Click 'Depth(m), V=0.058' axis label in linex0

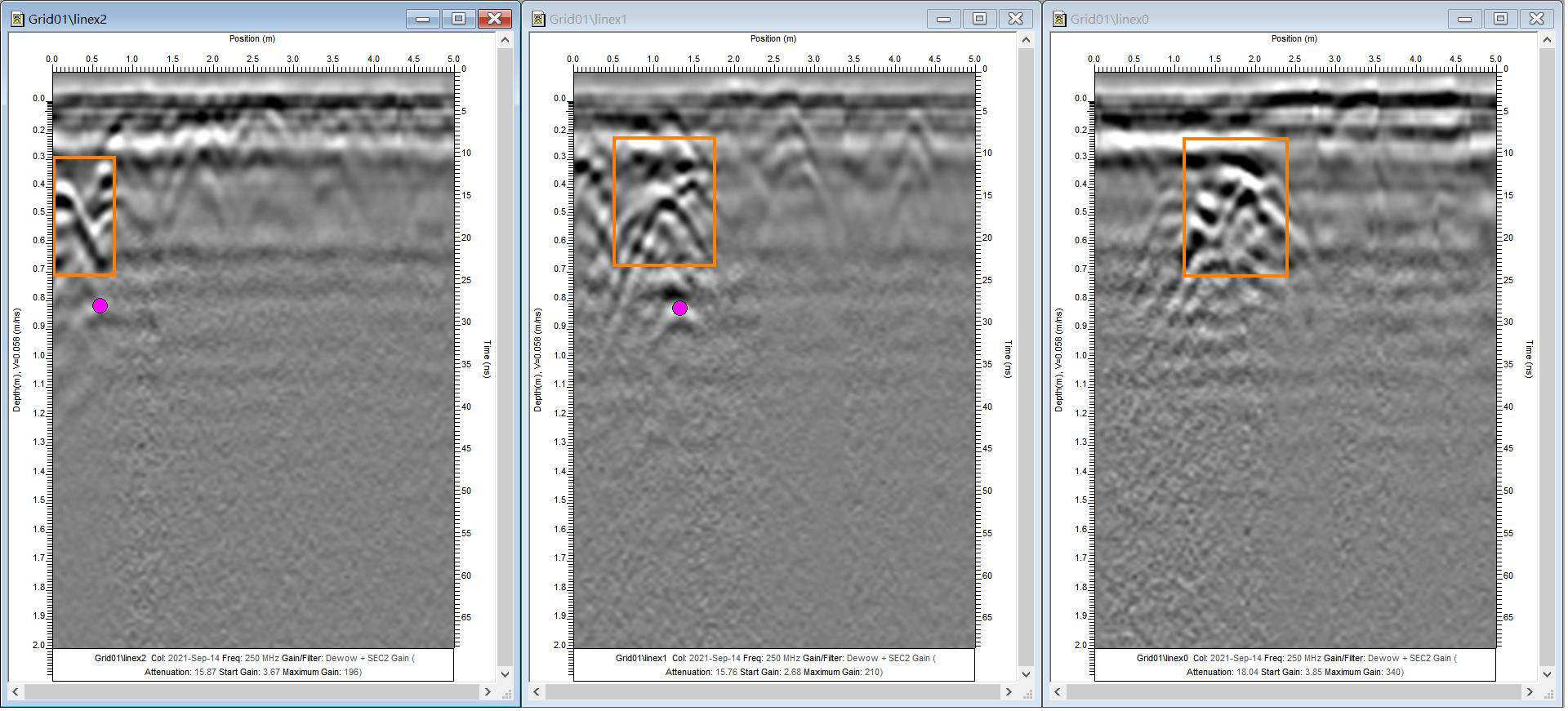click(1058, 359)
